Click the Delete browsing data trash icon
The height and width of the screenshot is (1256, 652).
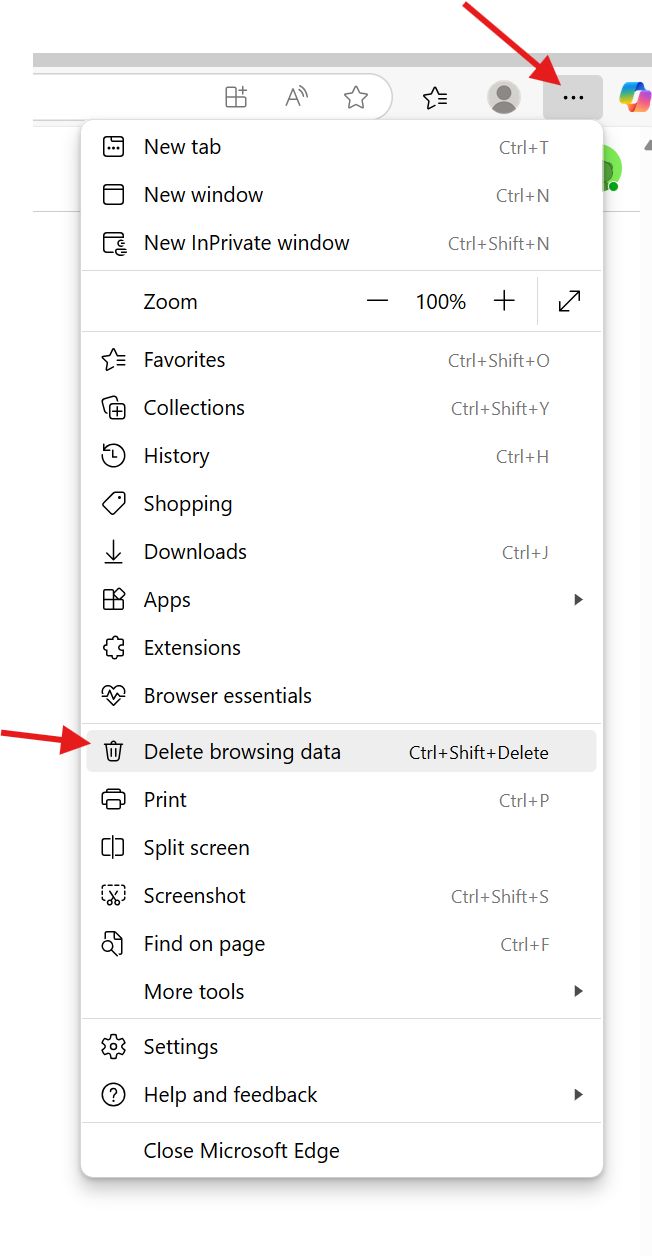[x=113, y=751]
